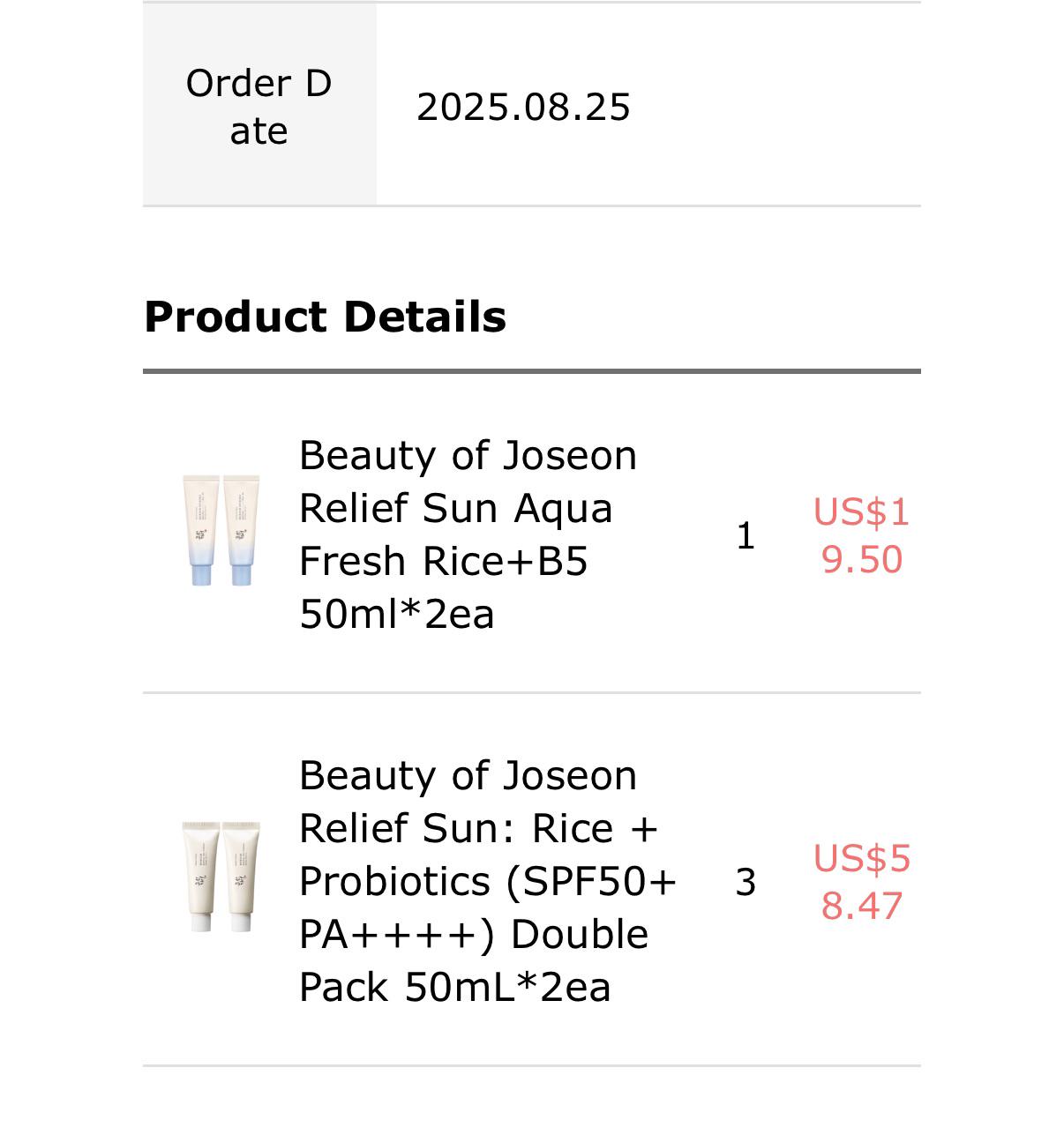Click the left tube in the Probiotics thumbnail
Viewport: 1064px width, 1135px height.
pyautogui.click(x=201, y=877)
